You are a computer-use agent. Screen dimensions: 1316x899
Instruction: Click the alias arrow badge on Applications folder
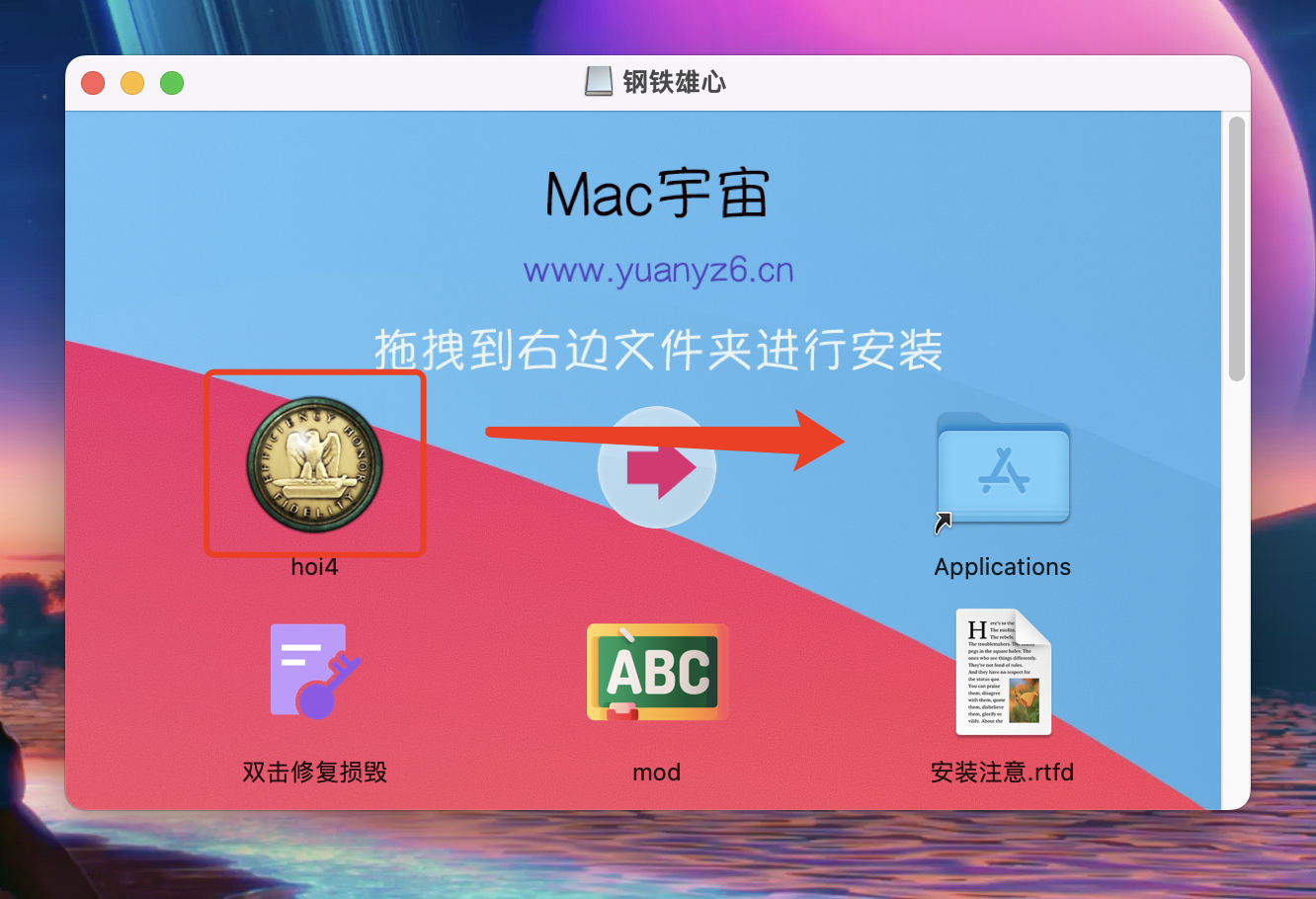944,523
